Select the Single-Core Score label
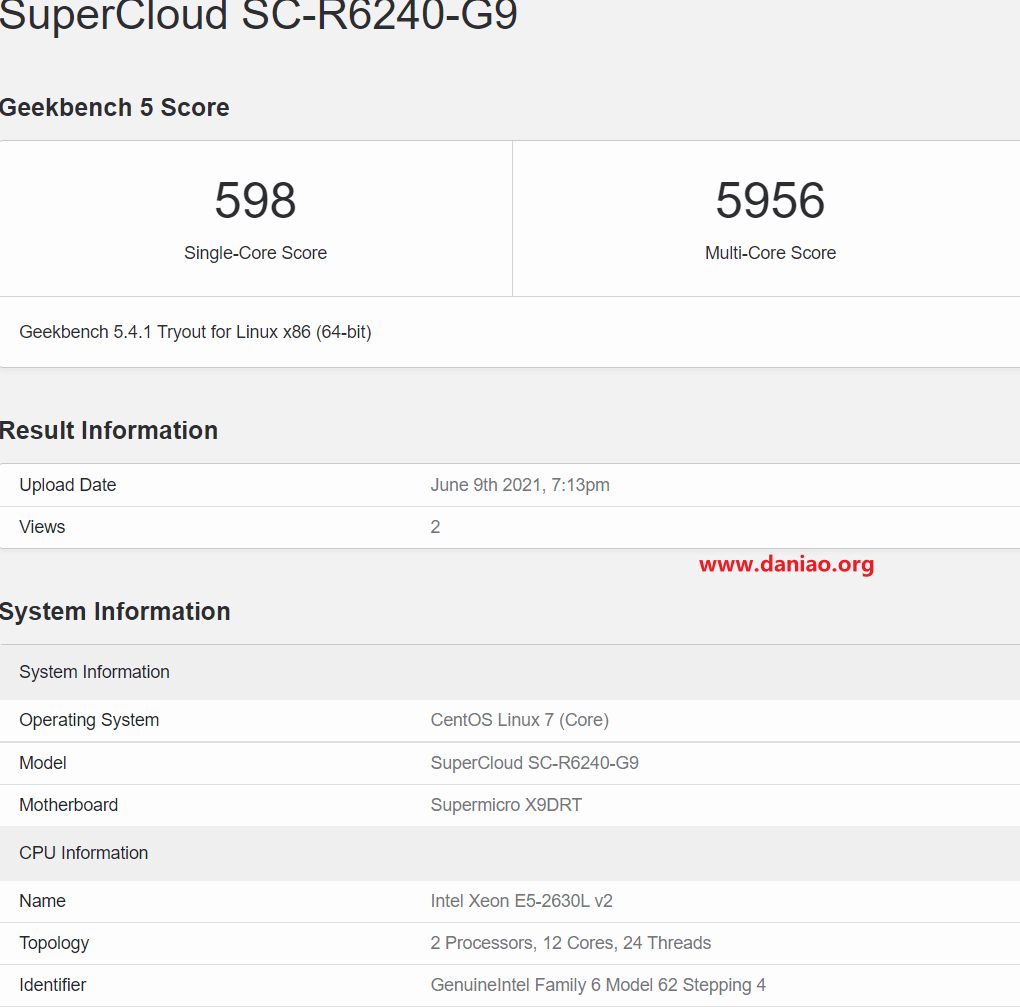1020x1007 pixels. pos(255,253)
